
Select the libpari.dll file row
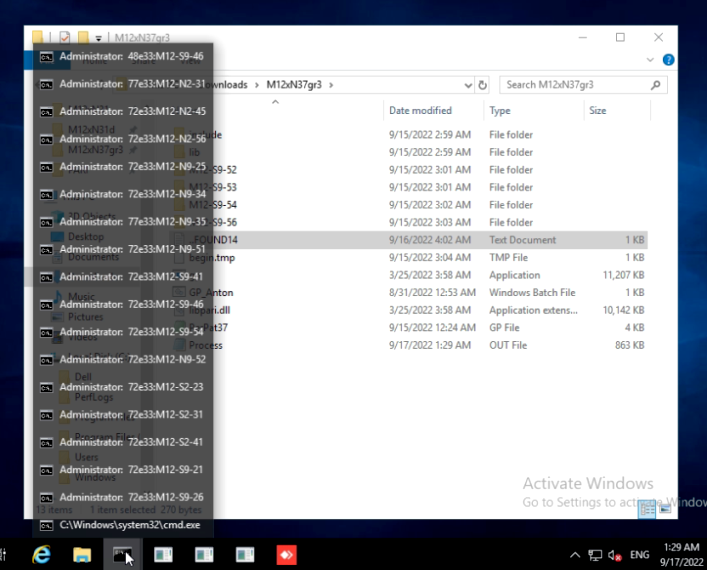click(x=410, y=310)
